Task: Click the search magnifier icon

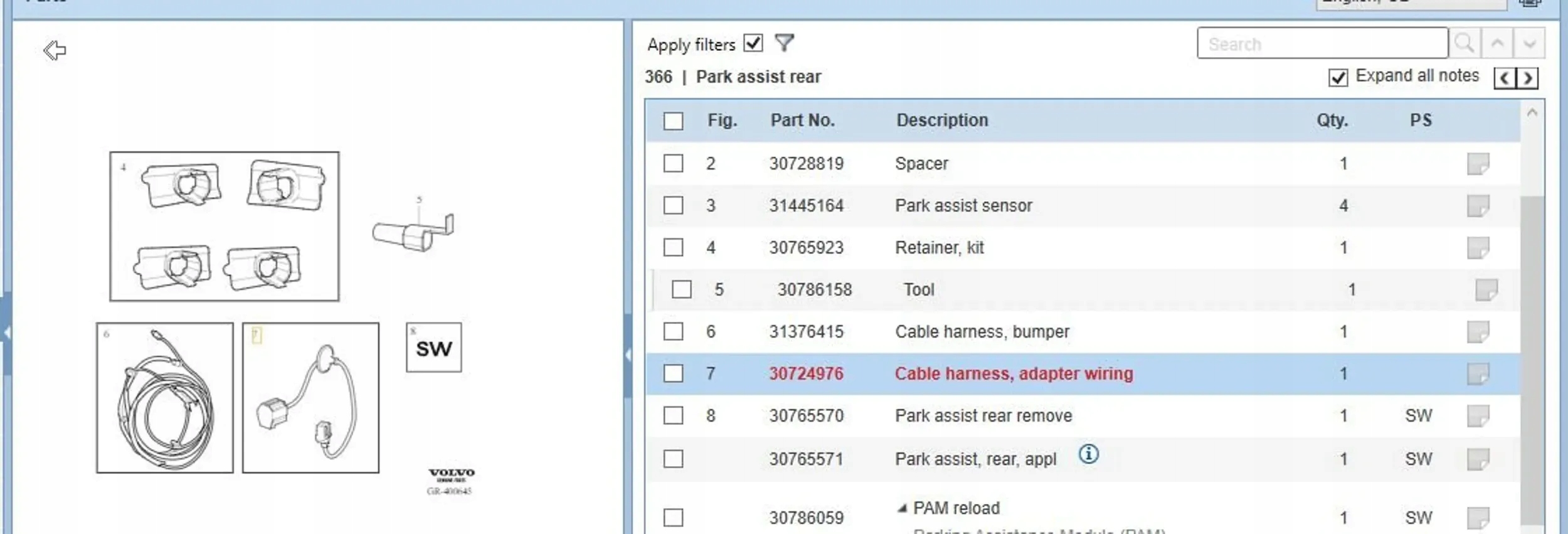Action: point(1465,43)
